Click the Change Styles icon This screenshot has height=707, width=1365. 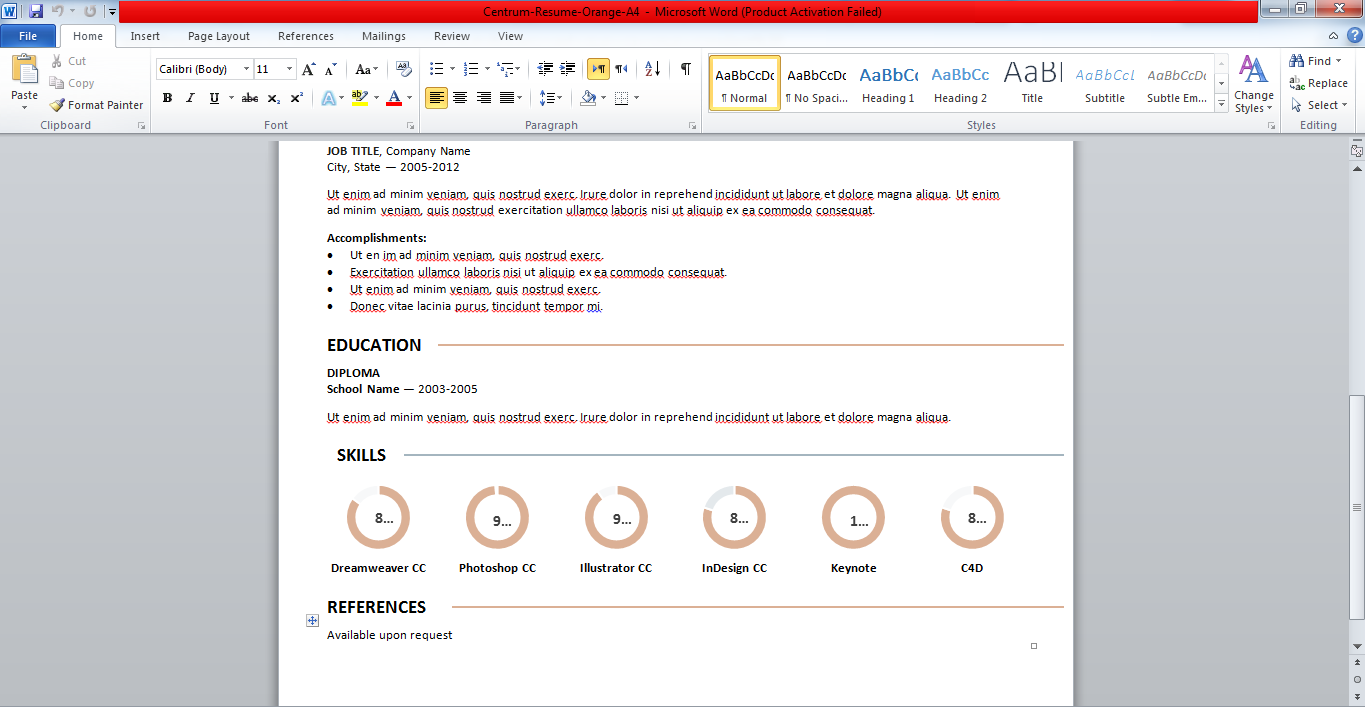click(1253, 69)
